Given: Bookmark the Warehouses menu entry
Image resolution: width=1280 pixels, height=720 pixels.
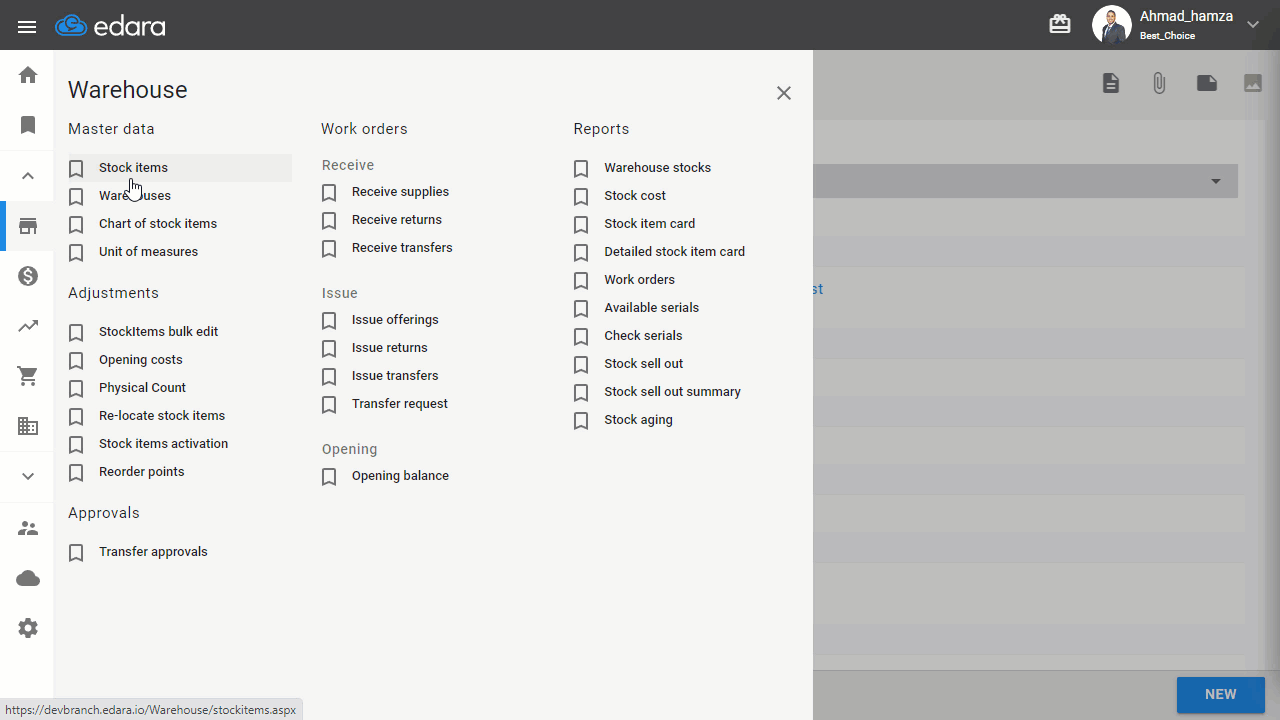Looking at the screenshot, I should click(x=76, y=197).
